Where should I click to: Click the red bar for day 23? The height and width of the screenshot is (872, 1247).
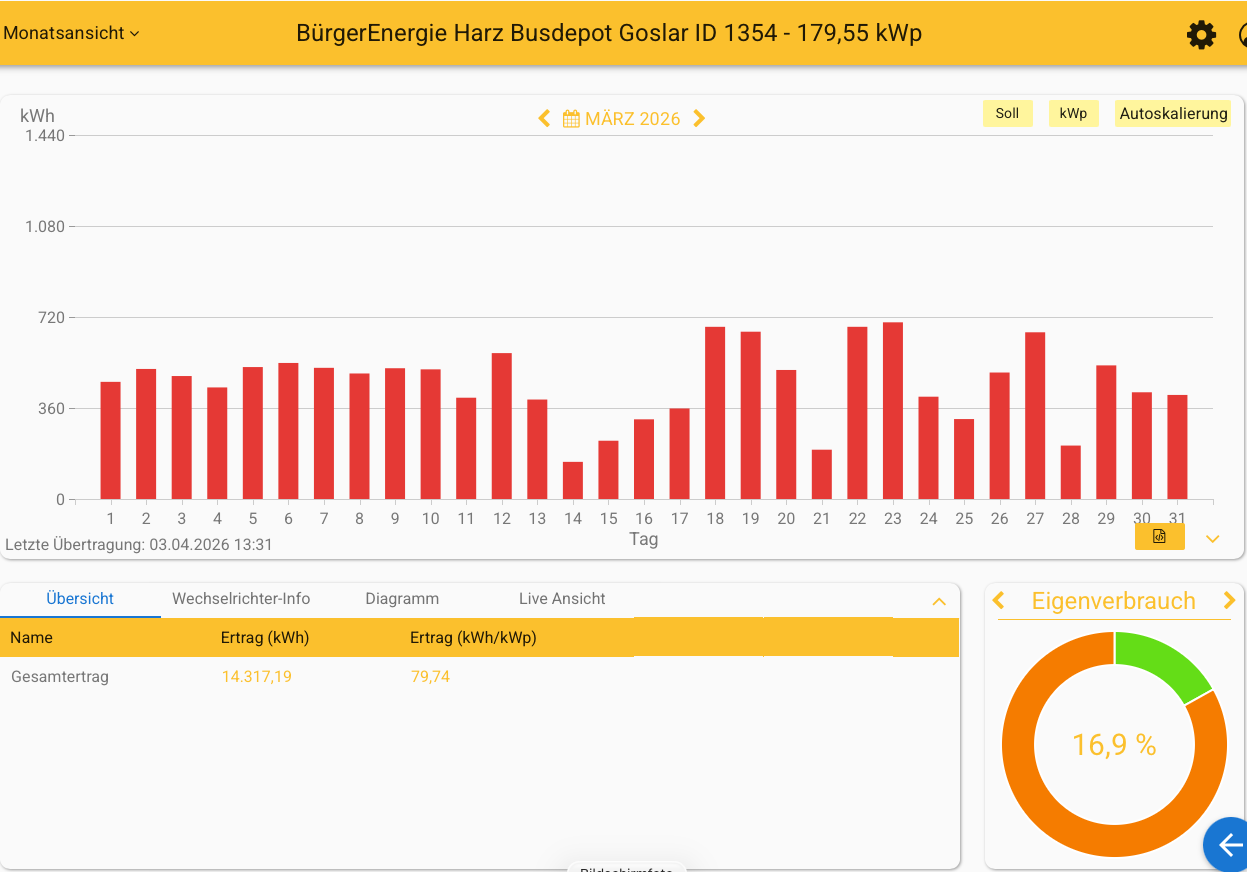click(x=893, y=411)
